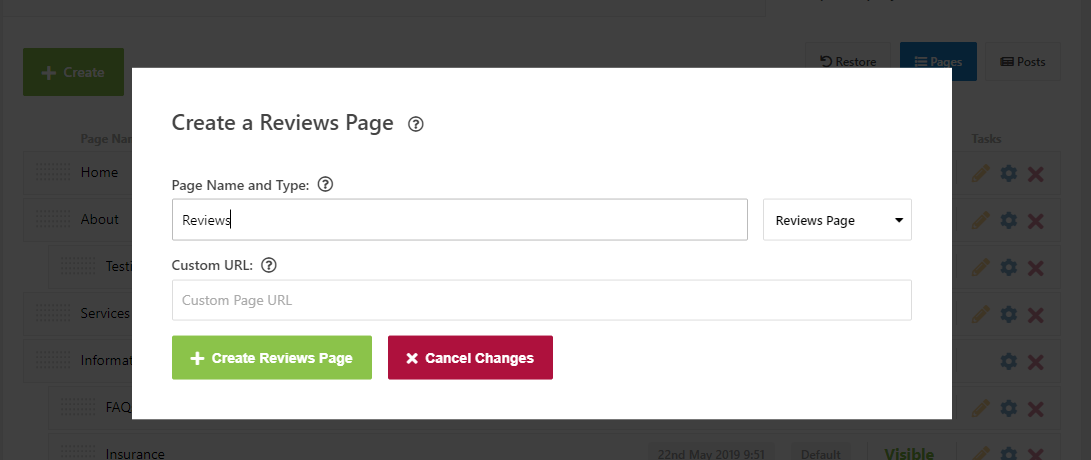
Task: Open the Reviews Page type dropdown
Action: coord(837,220)
